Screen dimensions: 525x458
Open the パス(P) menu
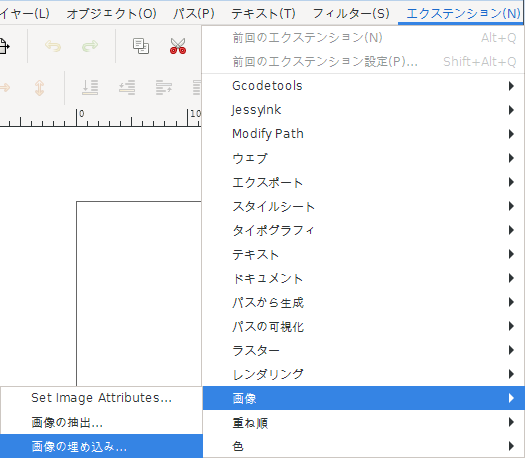(x=194, y=13)
